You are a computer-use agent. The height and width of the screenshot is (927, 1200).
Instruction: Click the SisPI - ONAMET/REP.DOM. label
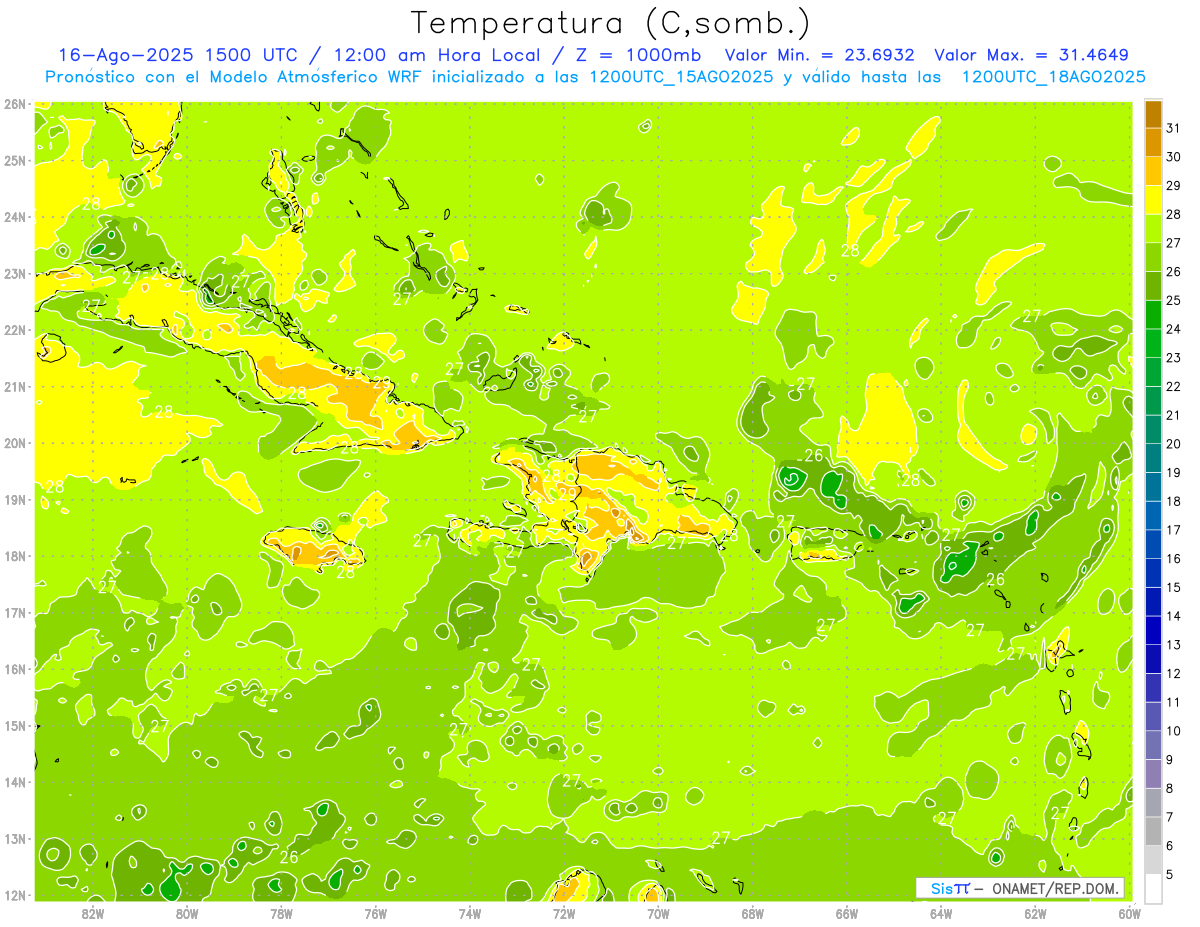[x=1020, y=888]
